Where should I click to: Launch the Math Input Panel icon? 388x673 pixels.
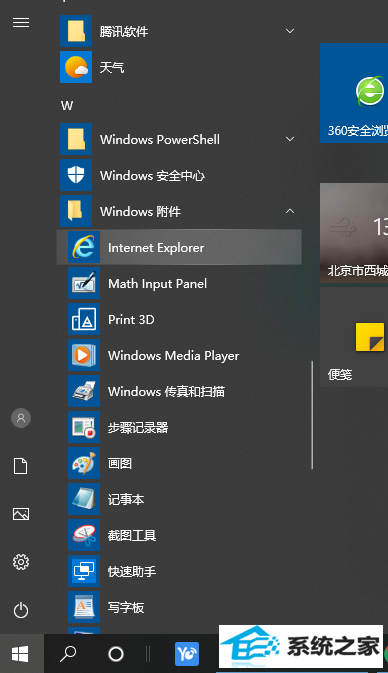84,283
